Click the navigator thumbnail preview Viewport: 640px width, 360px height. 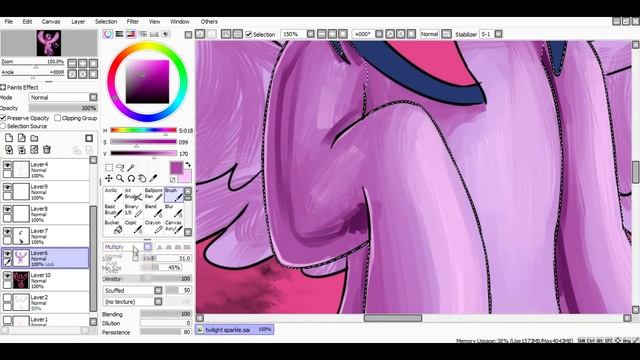[49, 43]
